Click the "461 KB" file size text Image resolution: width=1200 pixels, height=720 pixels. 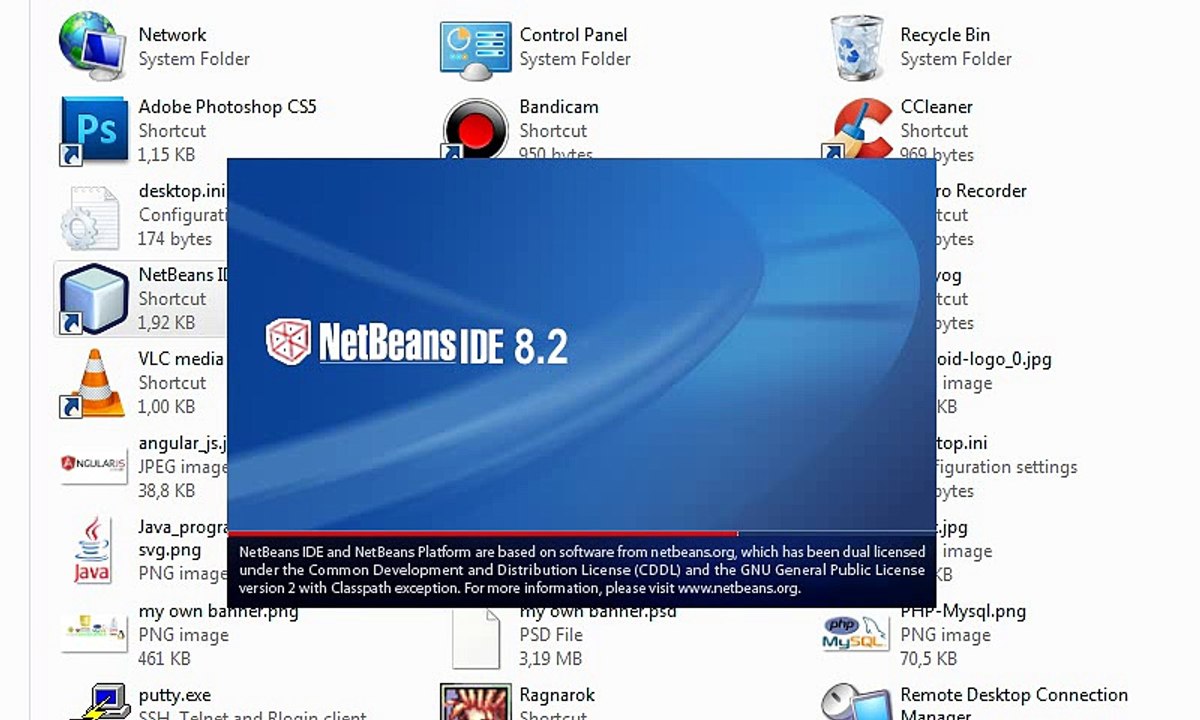point(164,659)
